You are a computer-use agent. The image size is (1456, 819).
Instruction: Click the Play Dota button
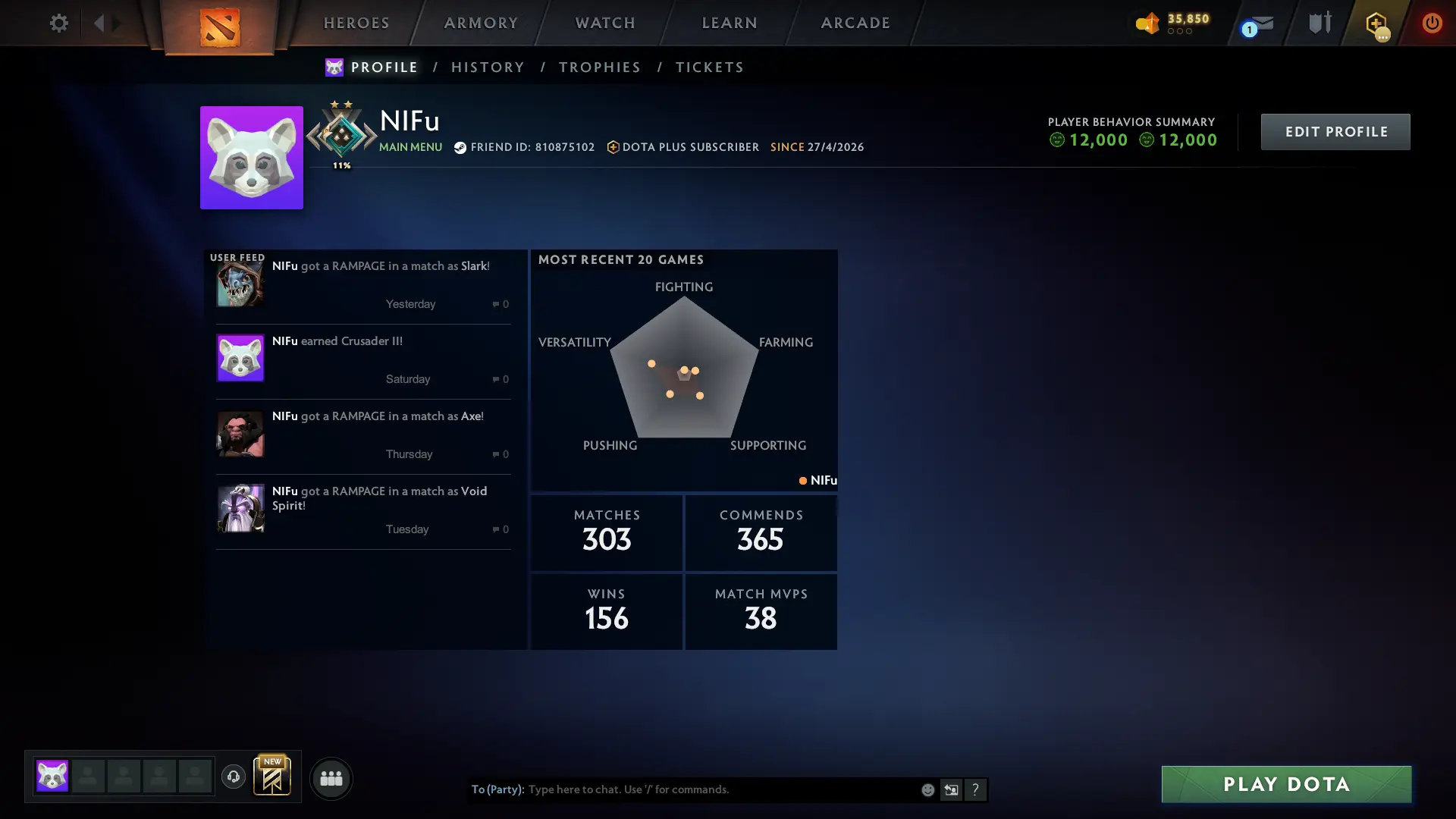pyautogui.click(x=1286, y=784)
